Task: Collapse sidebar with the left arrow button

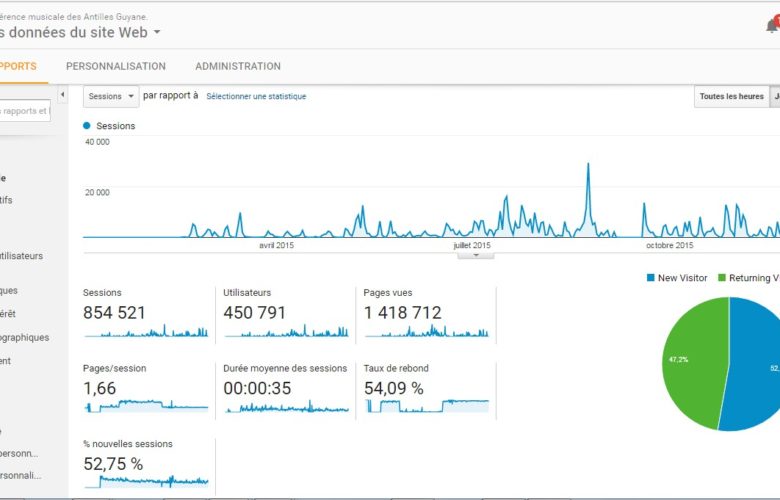Action: click(62, 95)
